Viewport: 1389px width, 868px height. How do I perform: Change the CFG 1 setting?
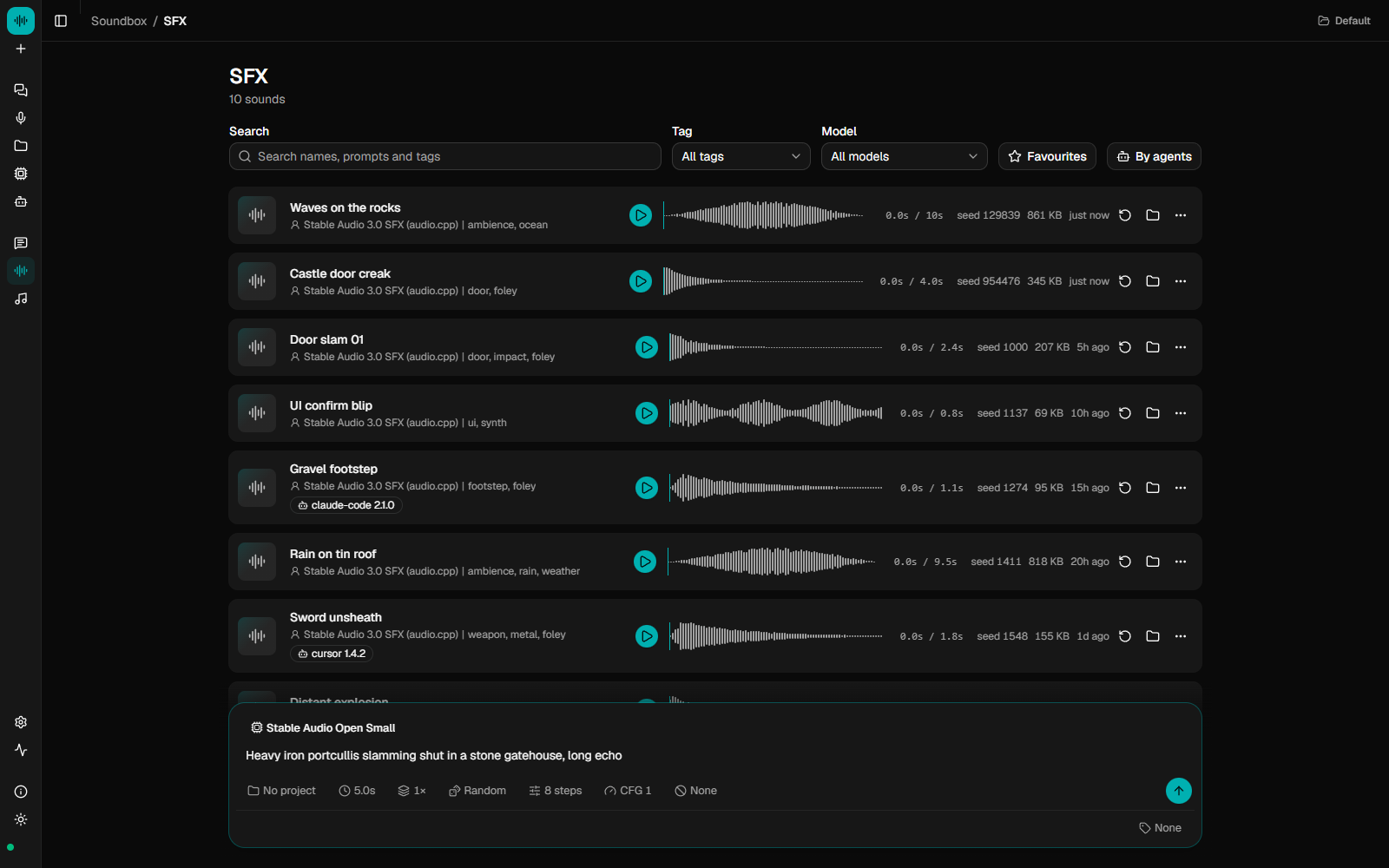point(628,791)
